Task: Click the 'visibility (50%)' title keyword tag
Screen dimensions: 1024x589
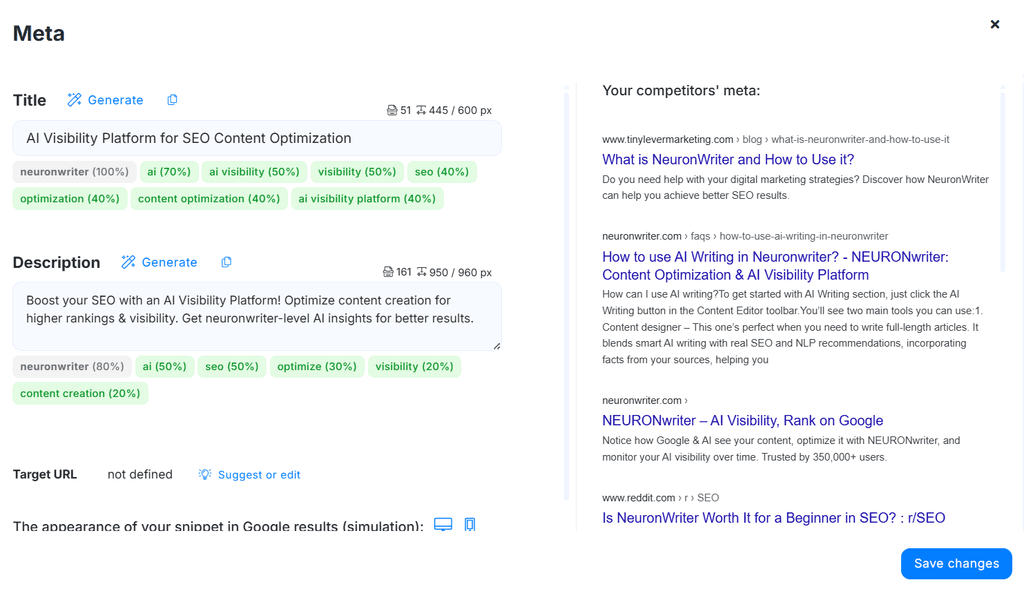Action: tap(357, 172)
